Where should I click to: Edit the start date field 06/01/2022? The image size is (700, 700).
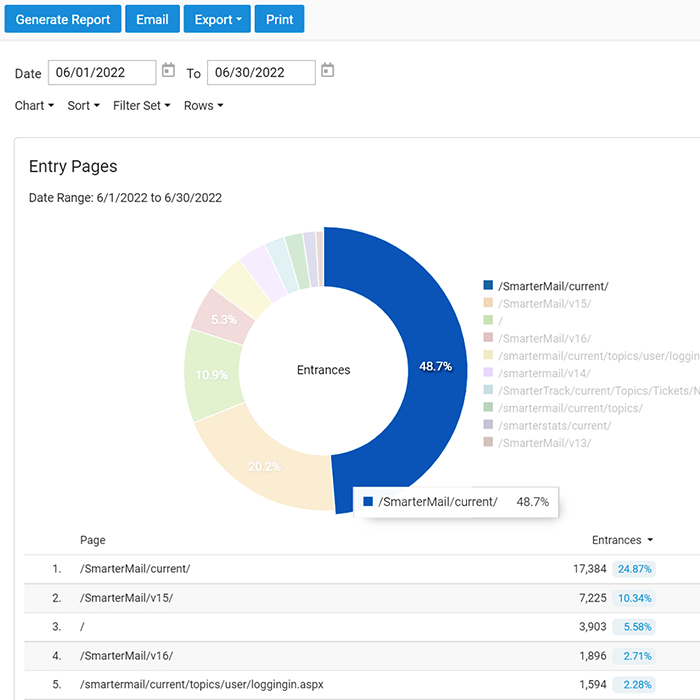point(102,72)
